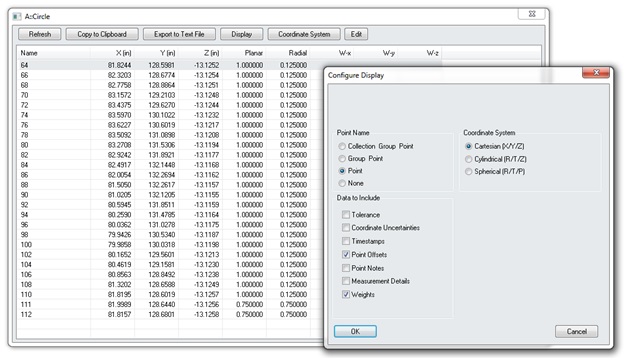The width and height of the screenshot is (628, 360).
Task: Click the A:Circle window title icon
Action: tap(17, 16)
